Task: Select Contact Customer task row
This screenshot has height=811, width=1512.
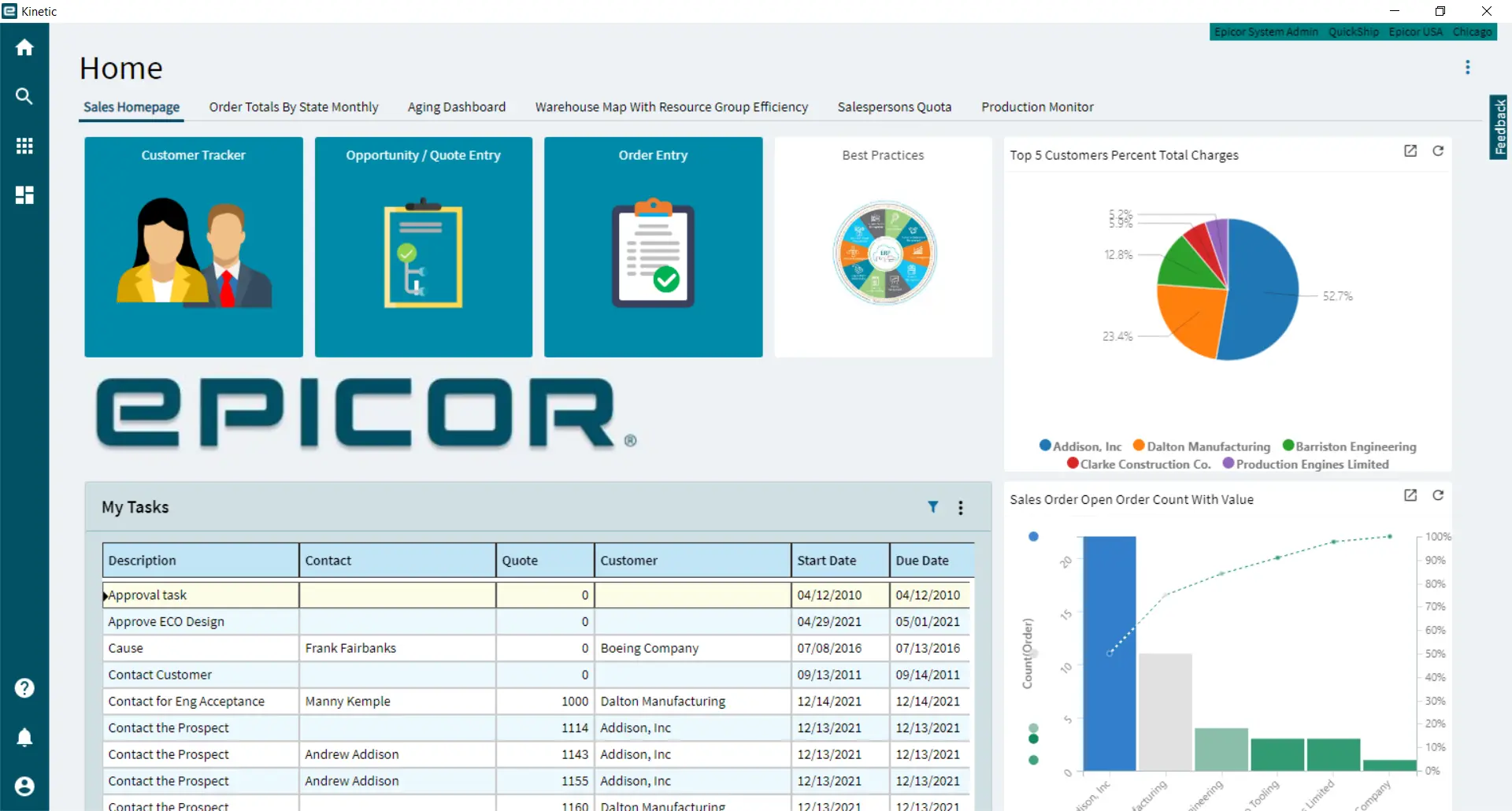Action: (x=538, y=675)
